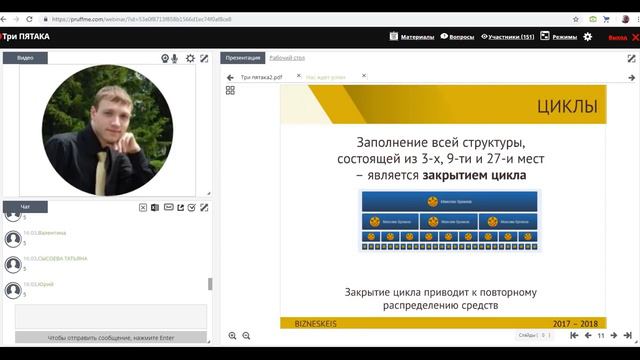
Task: Click the webcam icon in video panel
Action: pyautogui.click(x=165, y=59)
